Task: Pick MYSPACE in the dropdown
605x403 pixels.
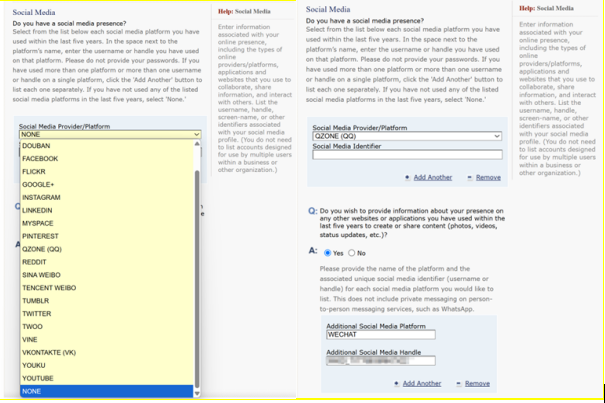Action: [107, 224]
